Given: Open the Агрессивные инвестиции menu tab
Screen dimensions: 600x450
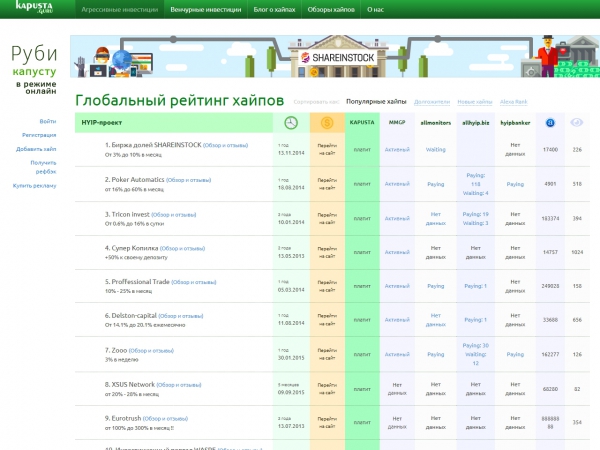Looking at the screenshot, I should 119,10.
